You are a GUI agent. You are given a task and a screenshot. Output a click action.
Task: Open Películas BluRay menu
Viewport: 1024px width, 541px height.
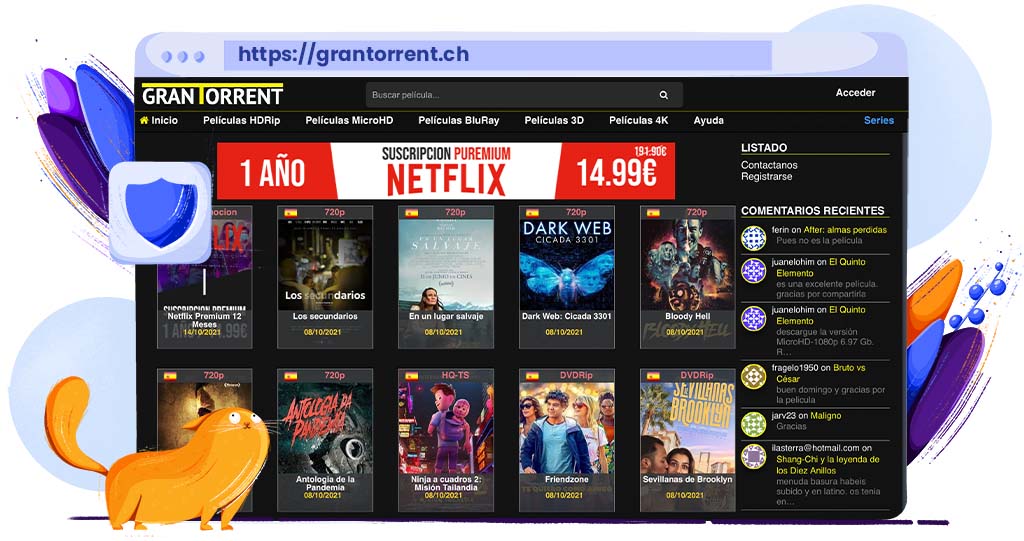click(x=458, y=120)
